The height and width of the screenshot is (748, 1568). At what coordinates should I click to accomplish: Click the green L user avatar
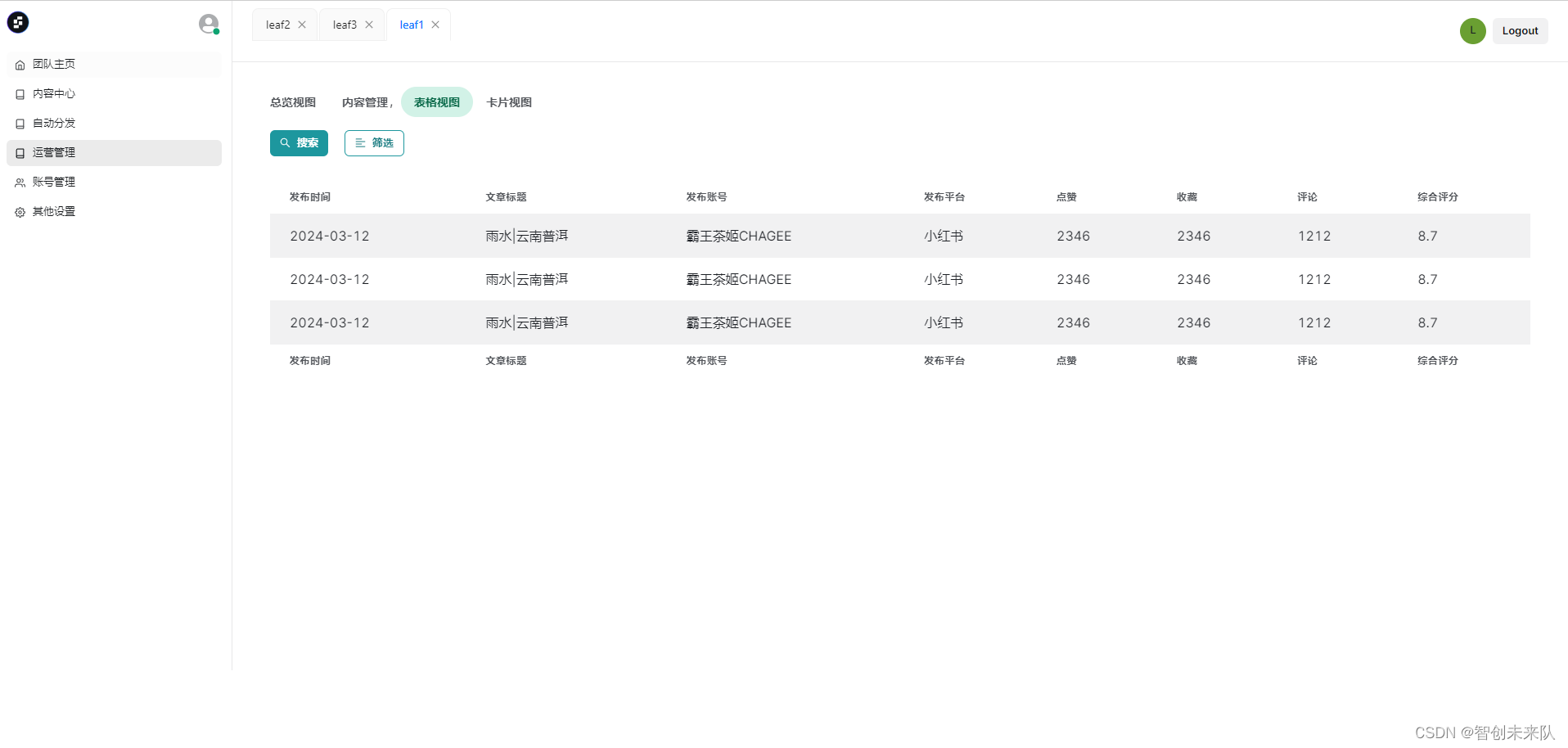point(1472,31)
